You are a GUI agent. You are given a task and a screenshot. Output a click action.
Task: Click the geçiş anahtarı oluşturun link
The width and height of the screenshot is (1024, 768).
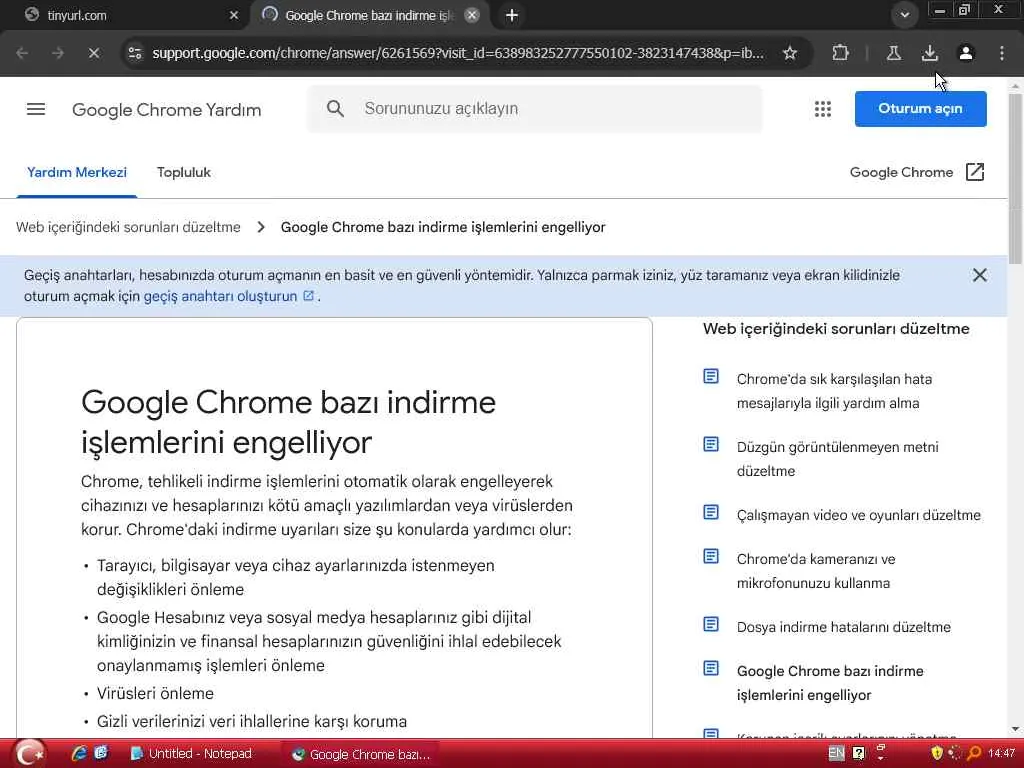pyautogui.click(x=228, y=296)
